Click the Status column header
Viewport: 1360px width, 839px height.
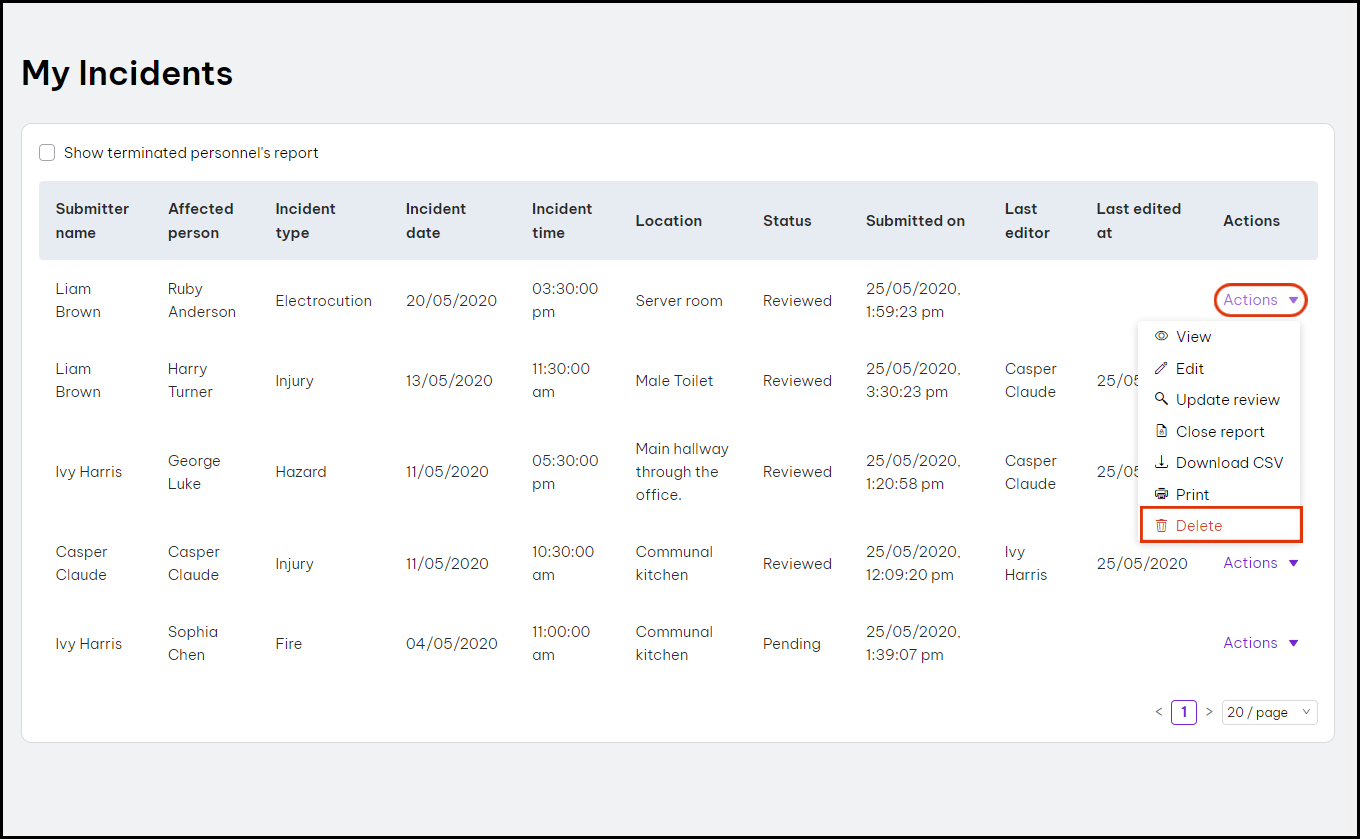click(787, 221)
